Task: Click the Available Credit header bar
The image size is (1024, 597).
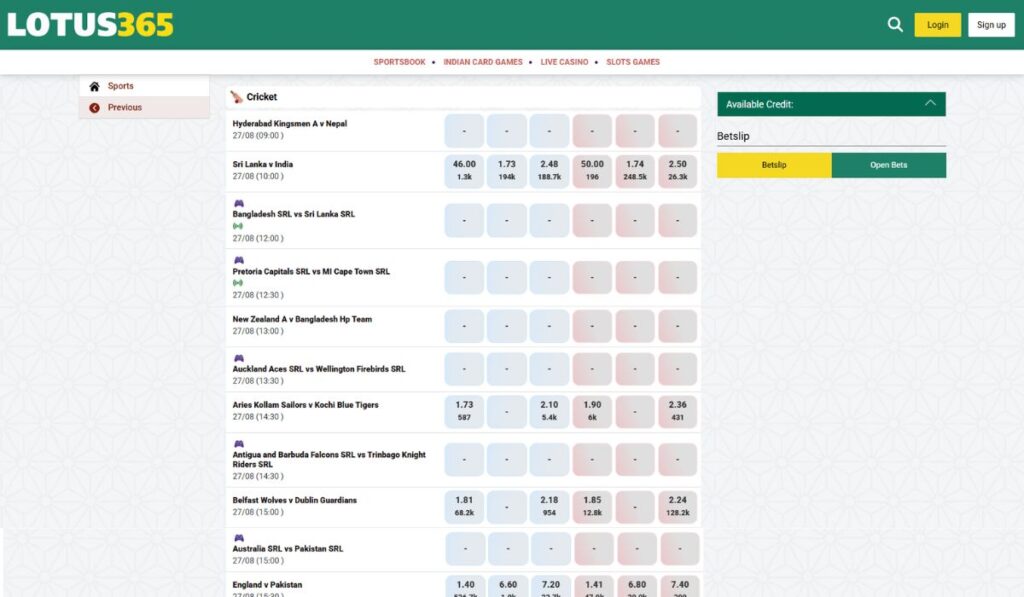Action: (x=831, y=104)
